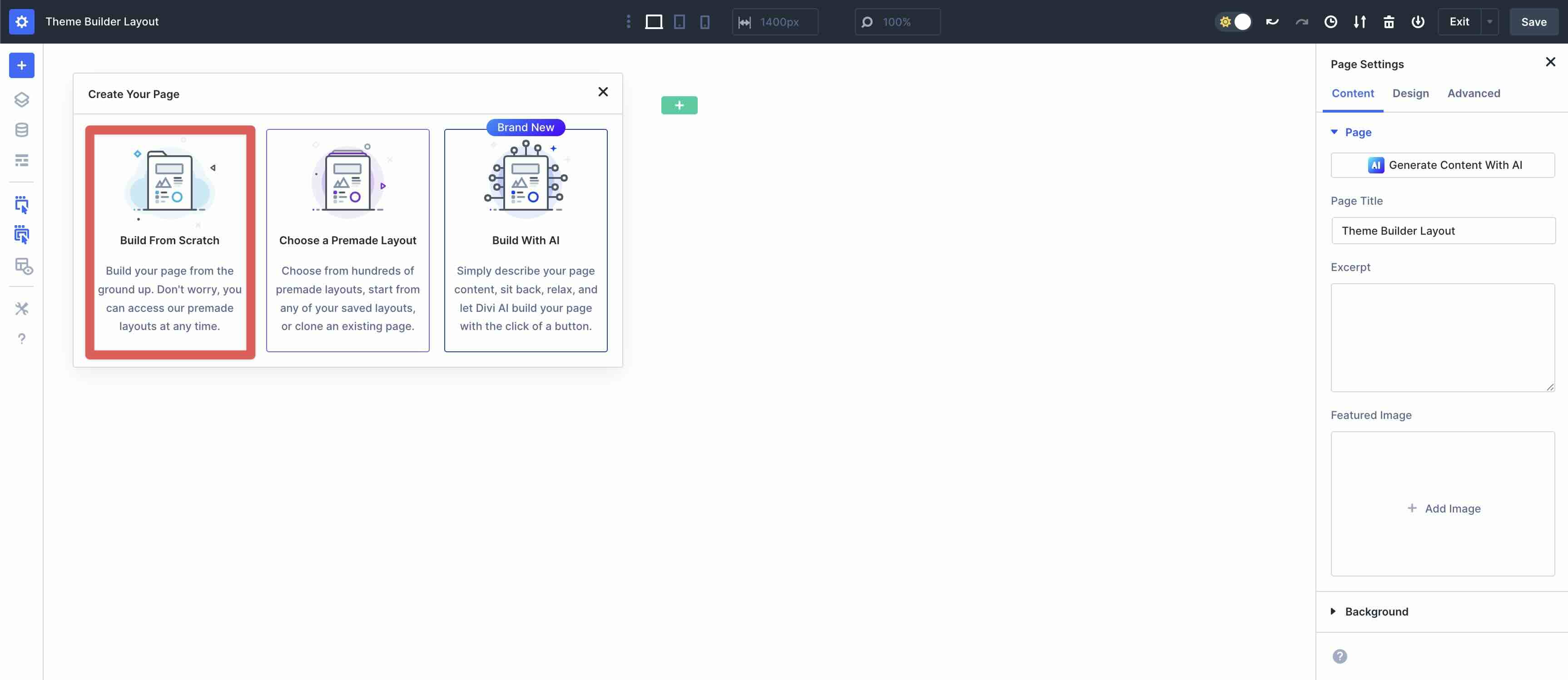Switch to the Advanced tab
Viewport: 1568px width, 680px height.
[1474, 93]
